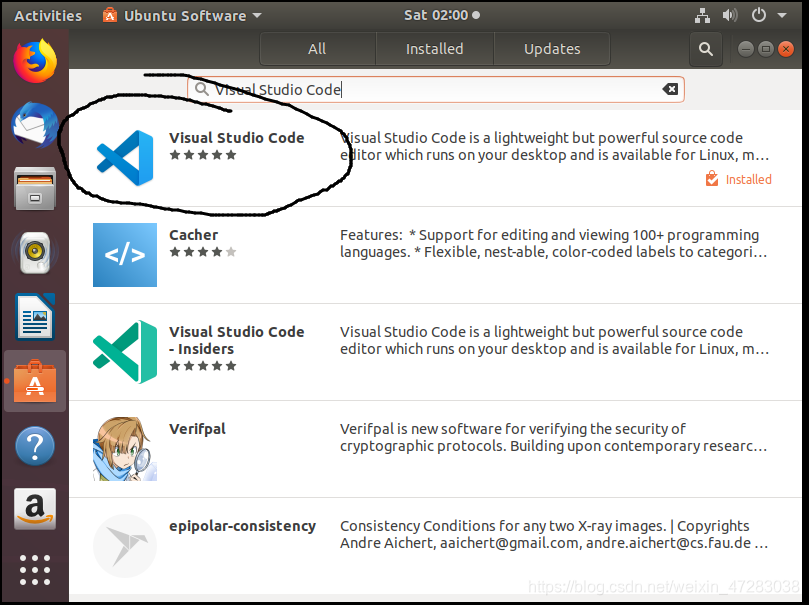
Task: Click the orange Installed label
Action: point(749,179)
